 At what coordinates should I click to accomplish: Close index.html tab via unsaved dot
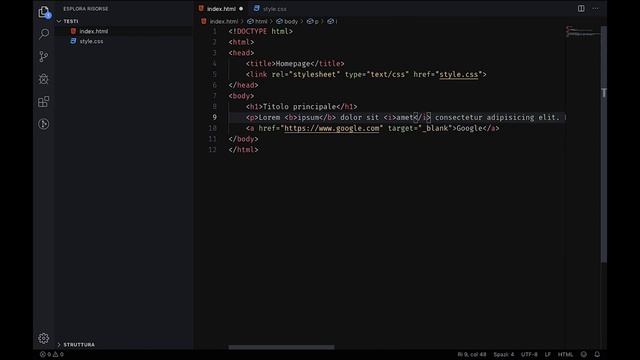coord(241,9)
